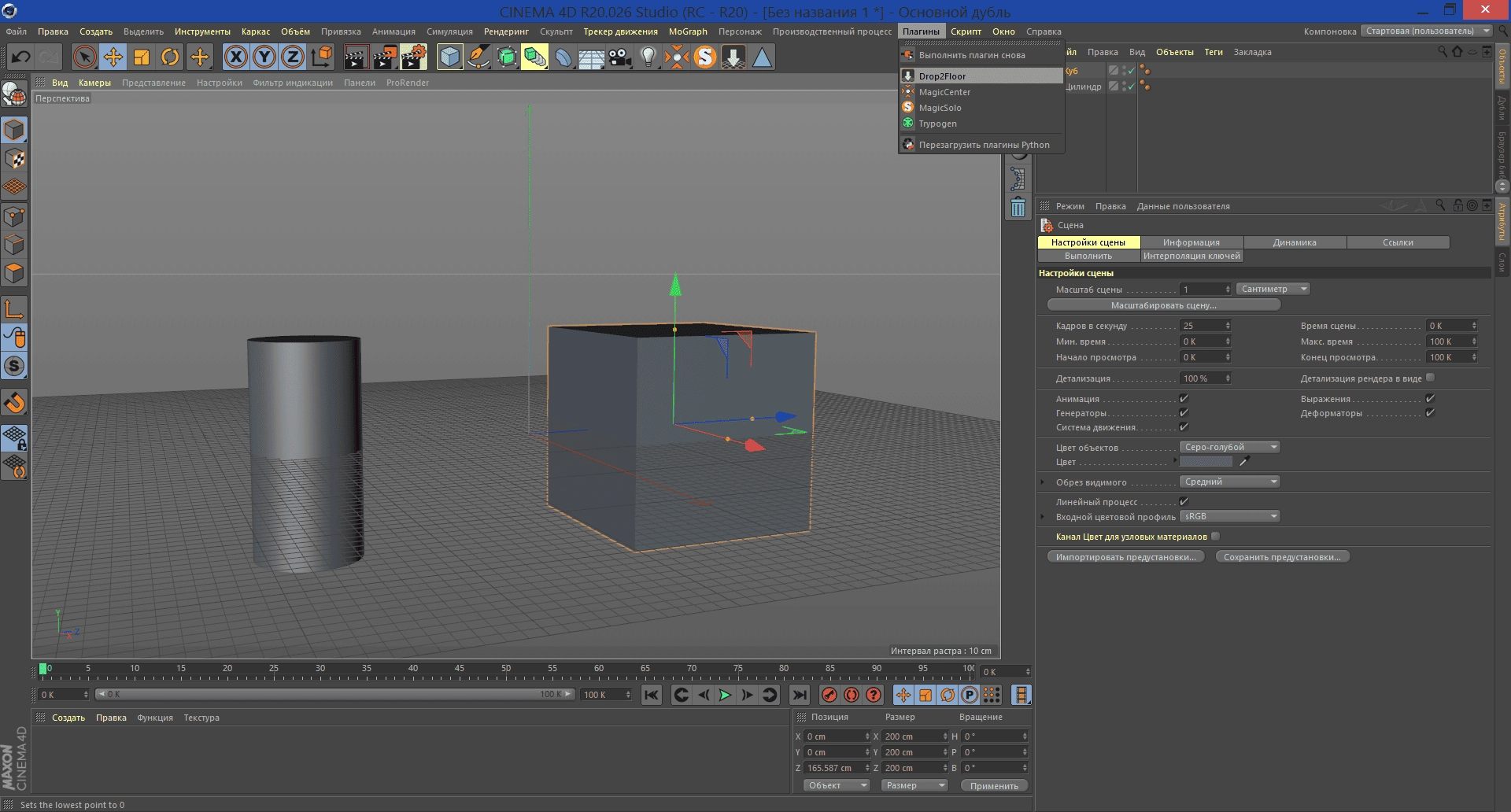
Task: Add a Cube primitive object
Action: pos(449,57)
